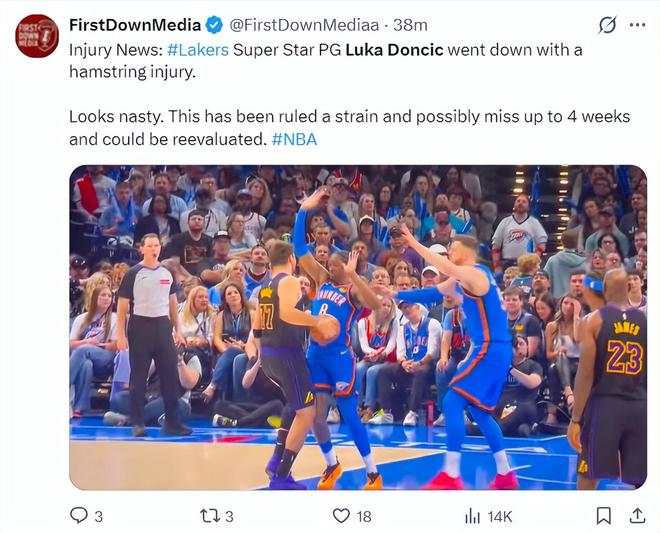The height and width of the screenshot is (533, 660).
Task: Click the retweet count number 3
Action: (229, 516)
